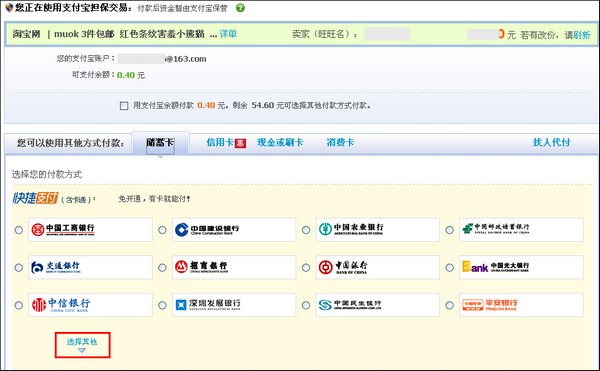Open the 找人代付 tab
The height and width of the screenshot is (371, 600).
pos(551,143)
